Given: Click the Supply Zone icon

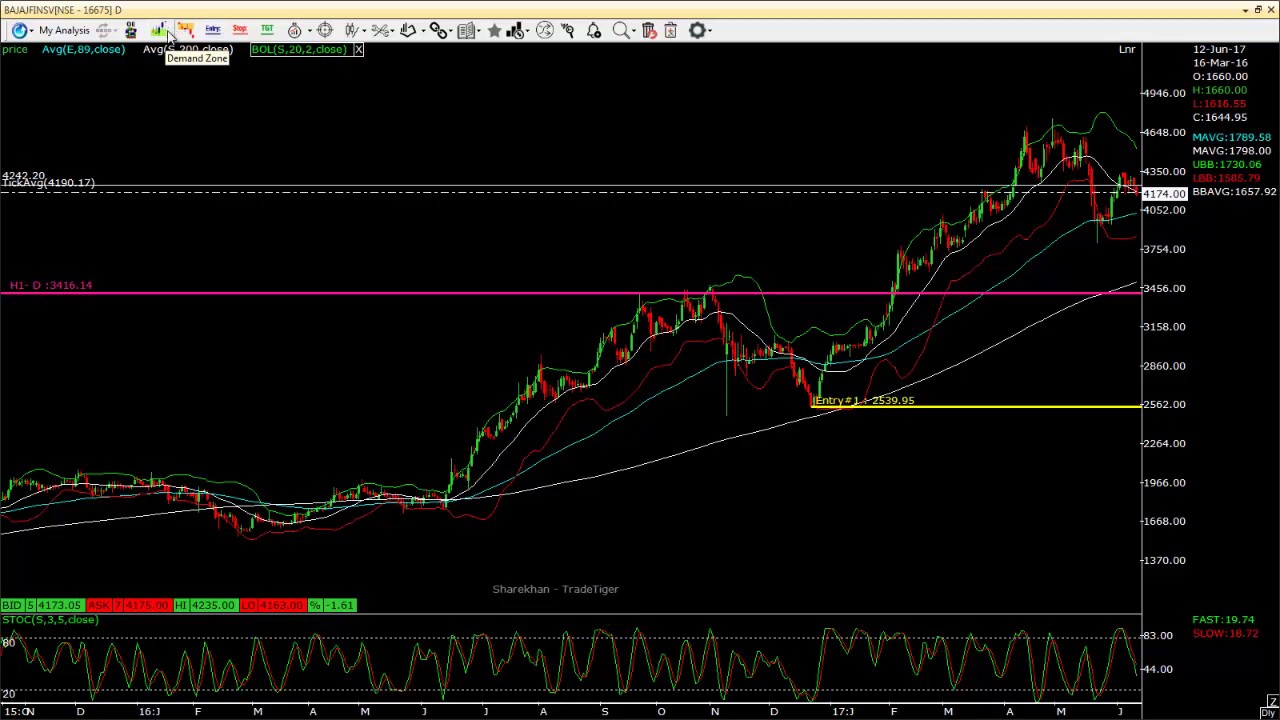Looking at the screenshot, I should [185, 30].
